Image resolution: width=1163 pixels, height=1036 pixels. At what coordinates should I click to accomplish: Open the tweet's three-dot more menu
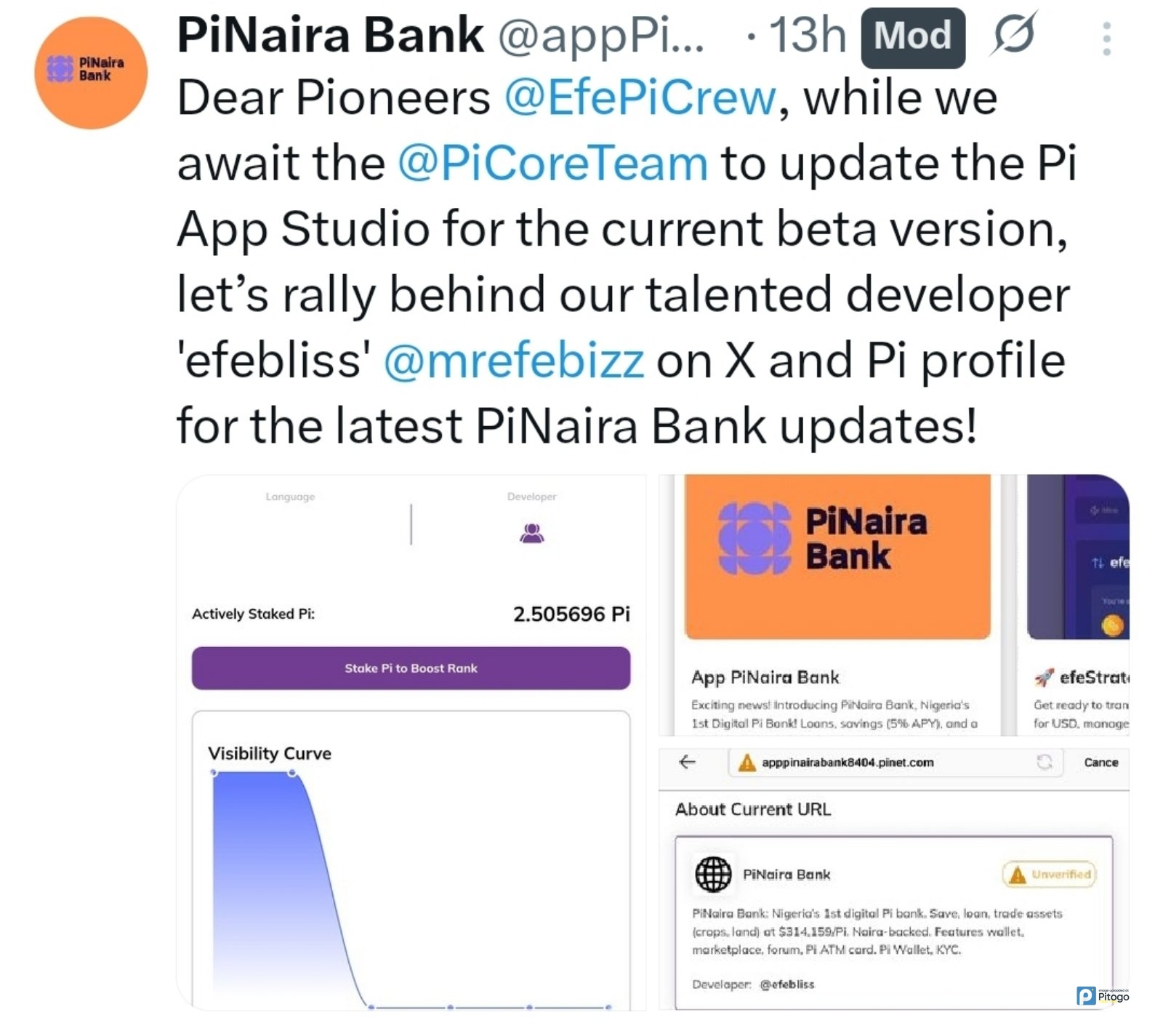coord(1106,39)
